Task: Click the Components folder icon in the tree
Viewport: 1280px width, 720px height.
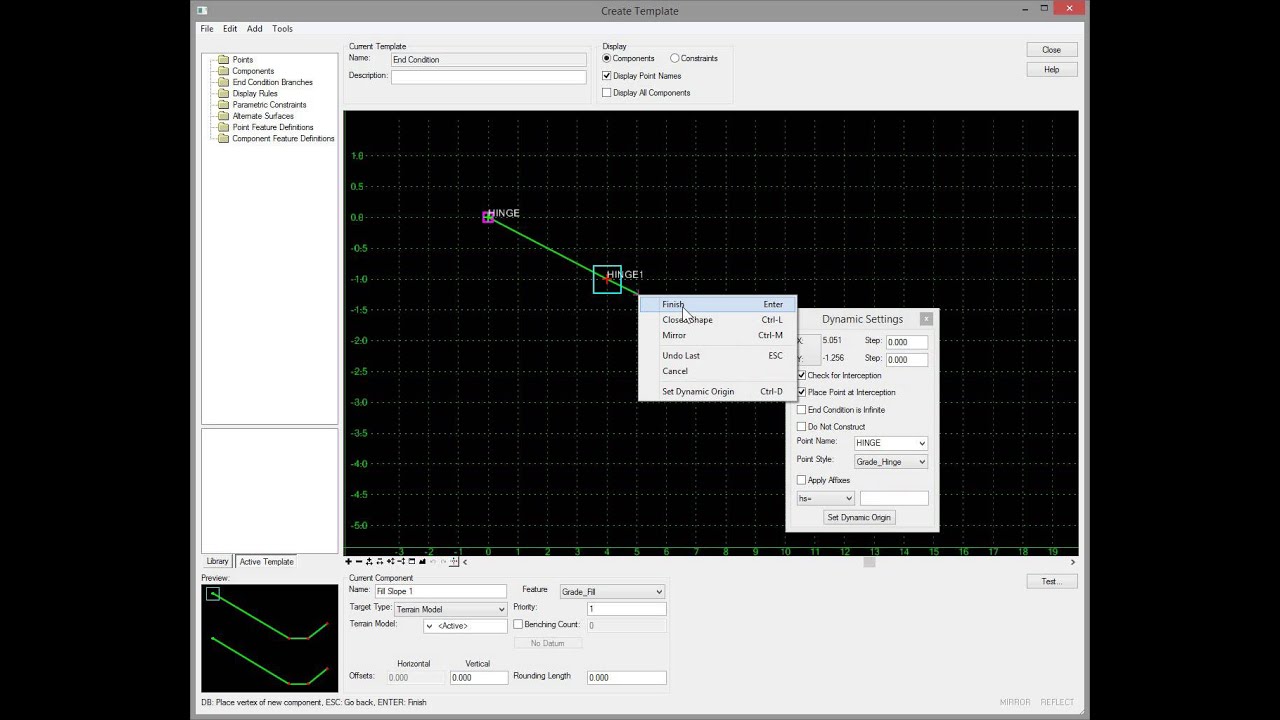Action: [224, 71]
